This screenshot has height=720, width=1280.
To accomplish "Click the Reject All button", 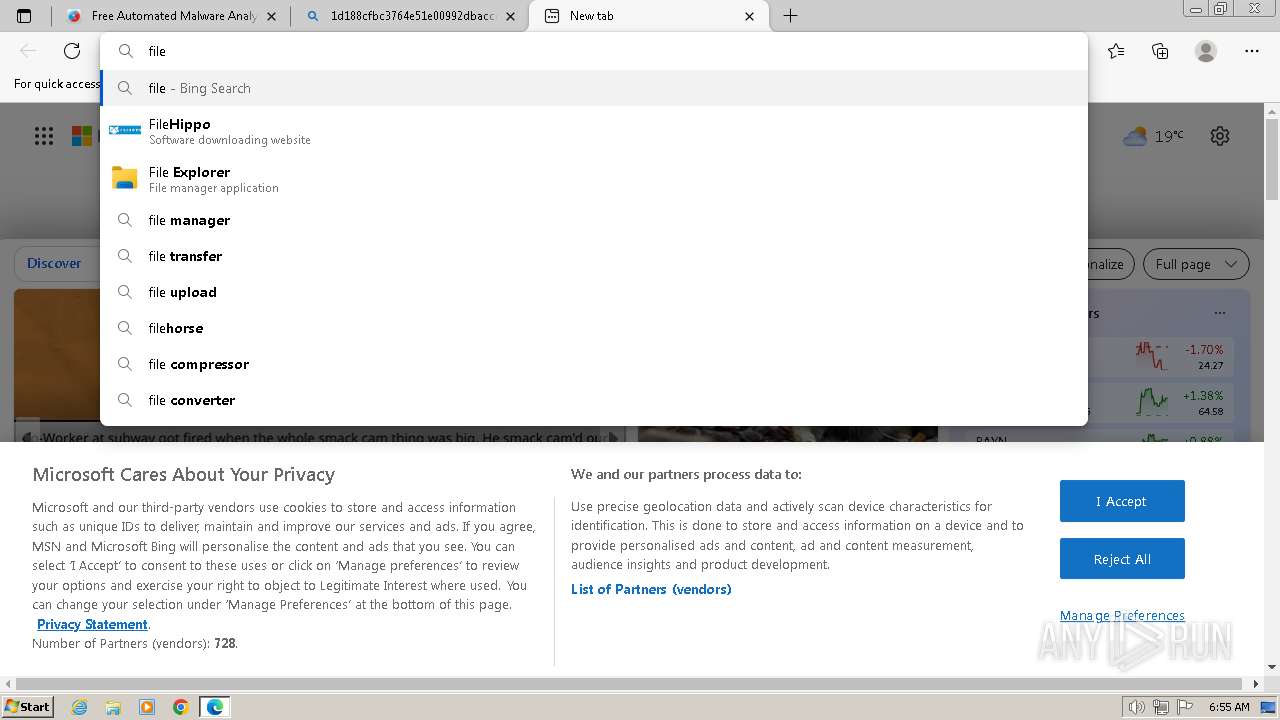I will (1122, 559).
